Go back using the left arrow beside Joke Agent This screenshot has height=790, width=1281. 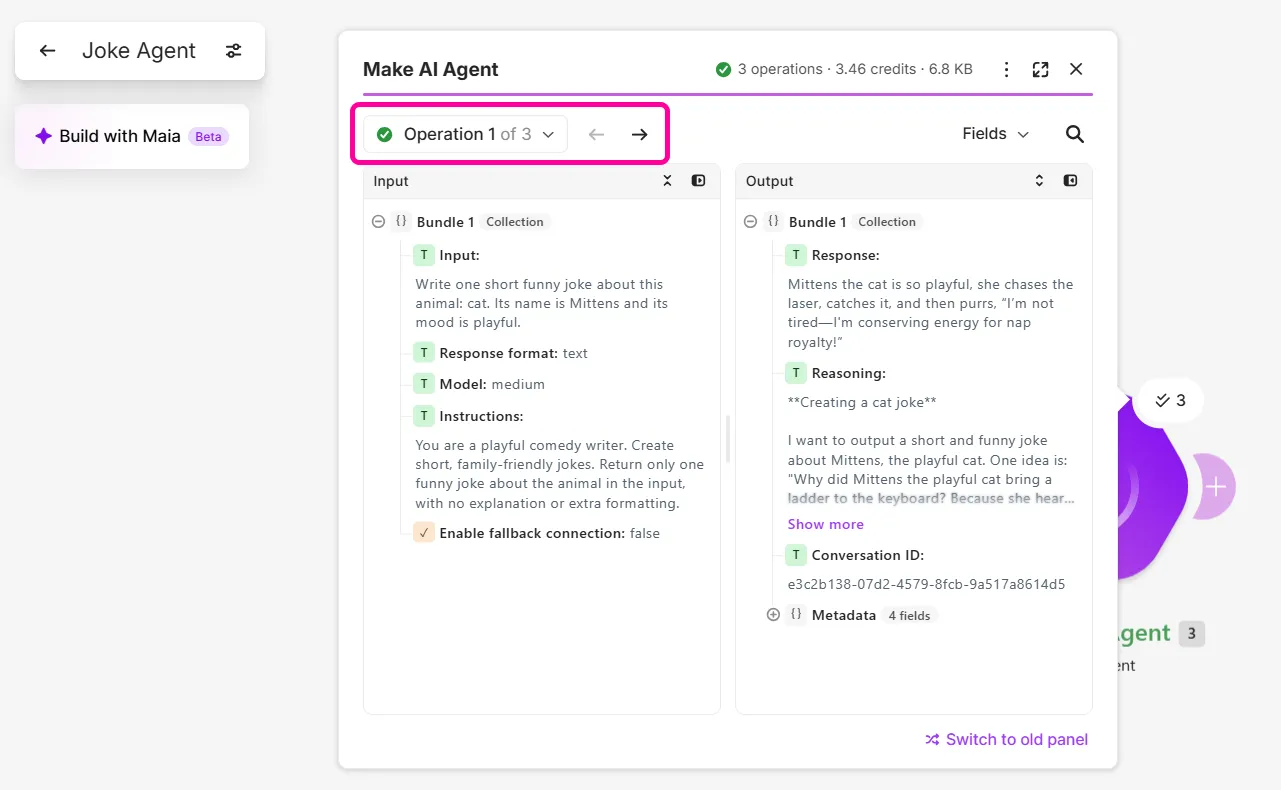[x=47, y=51]
